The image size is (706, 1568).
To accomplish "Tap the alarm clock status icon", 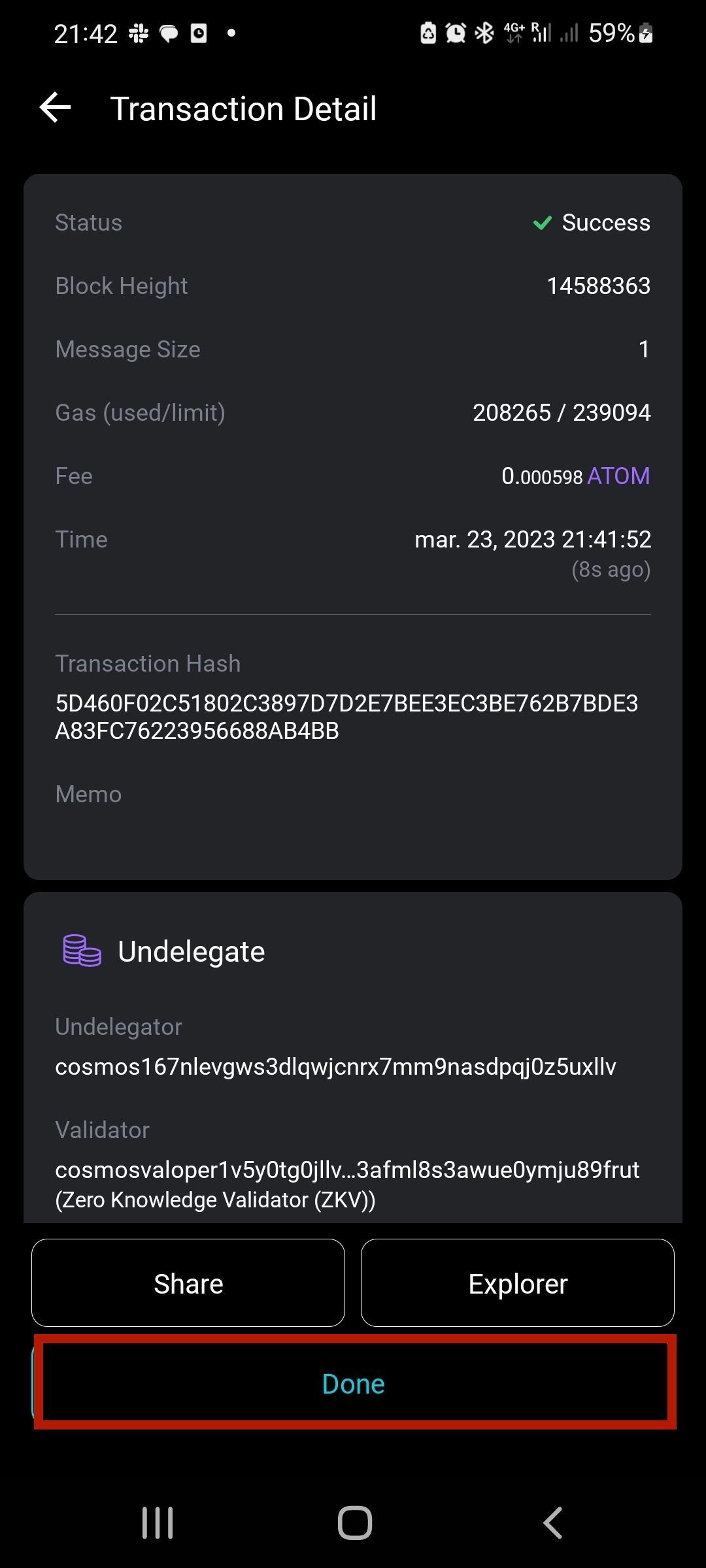I will 456,33.
